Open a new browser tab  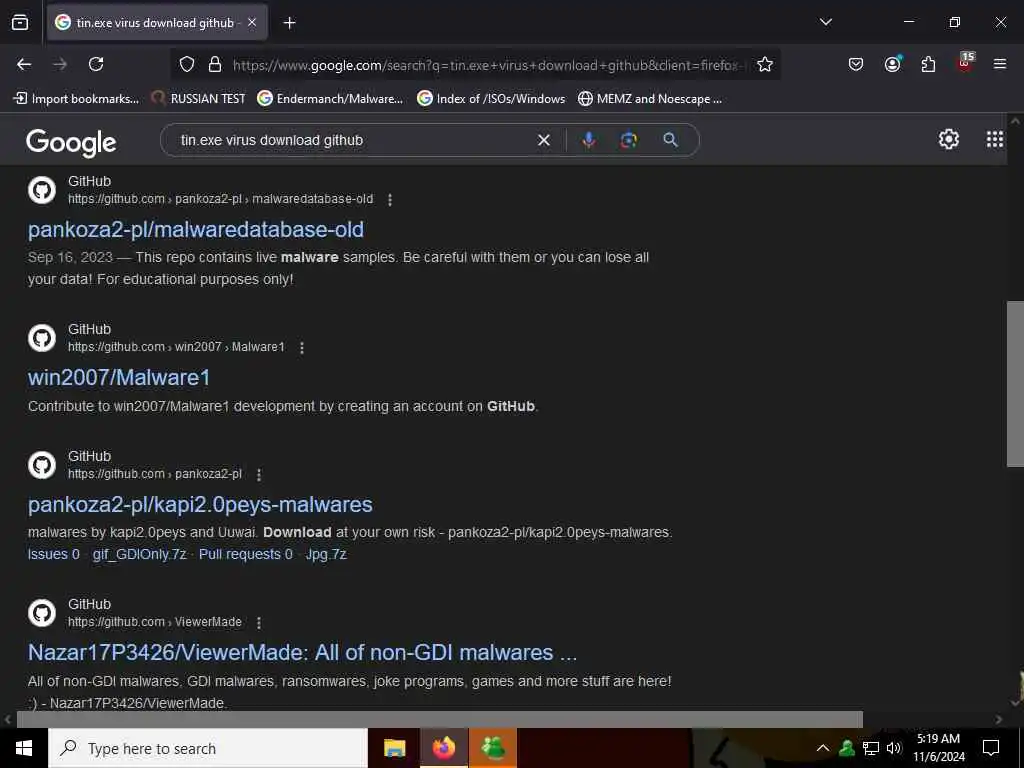coord(289,23)
